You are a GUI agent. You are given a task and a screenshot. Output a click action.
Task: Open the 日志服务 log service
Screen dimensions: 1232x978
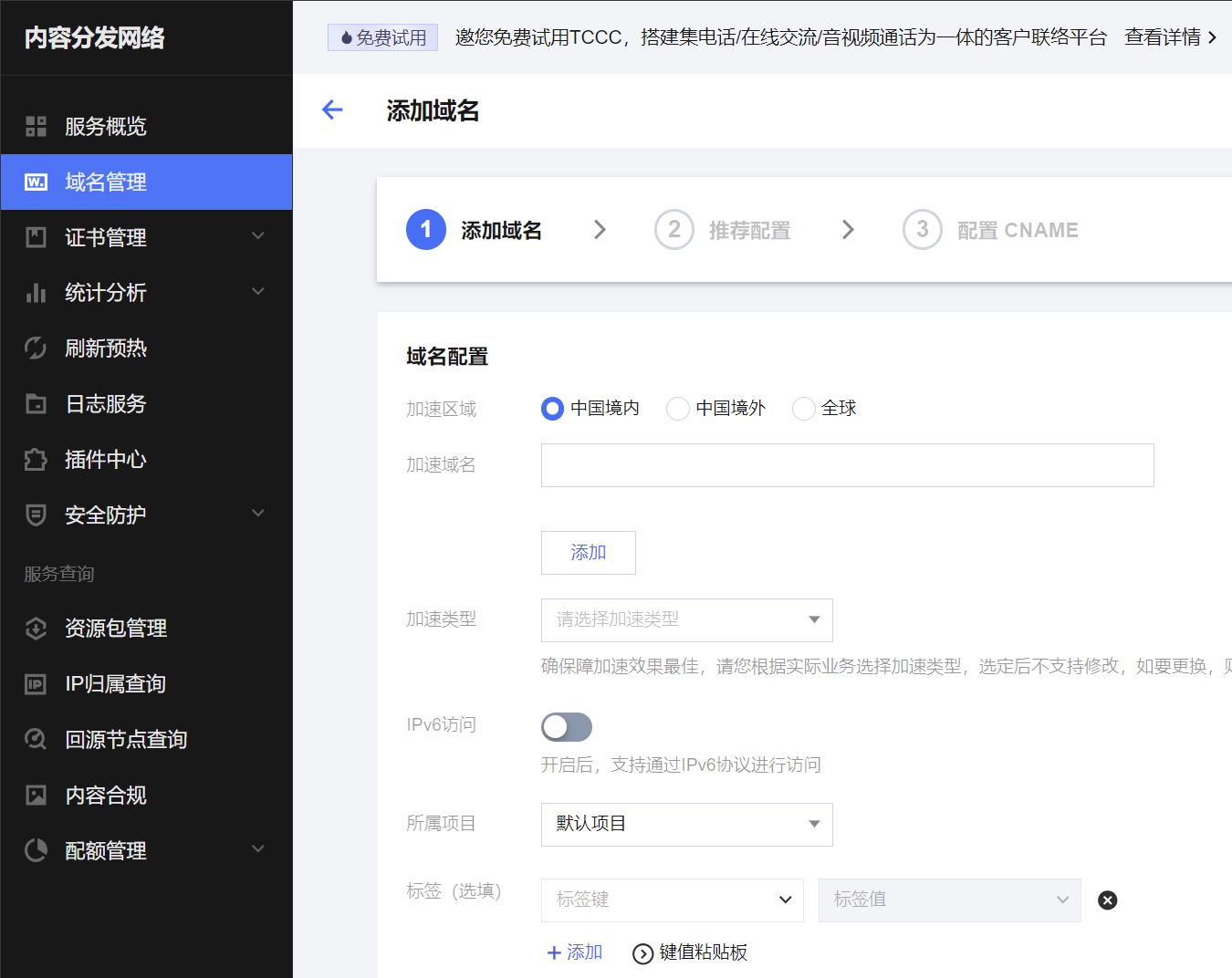tap(104, 403)
